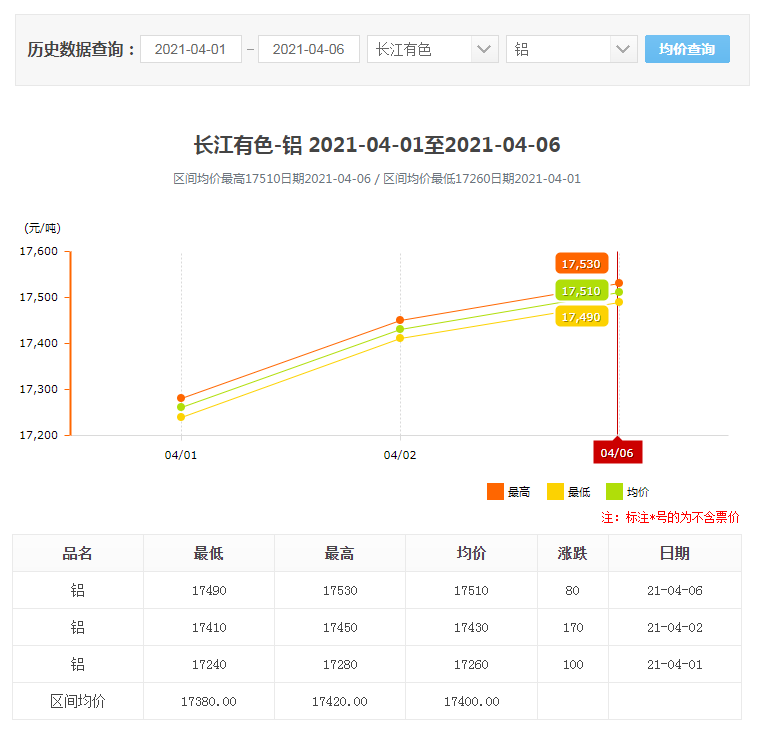Image resolution: width=782 pixels, height=732 pixels.
Task: Click the end date field 2021-04-06
Action: pyautogui.click(x=309, y=49)
